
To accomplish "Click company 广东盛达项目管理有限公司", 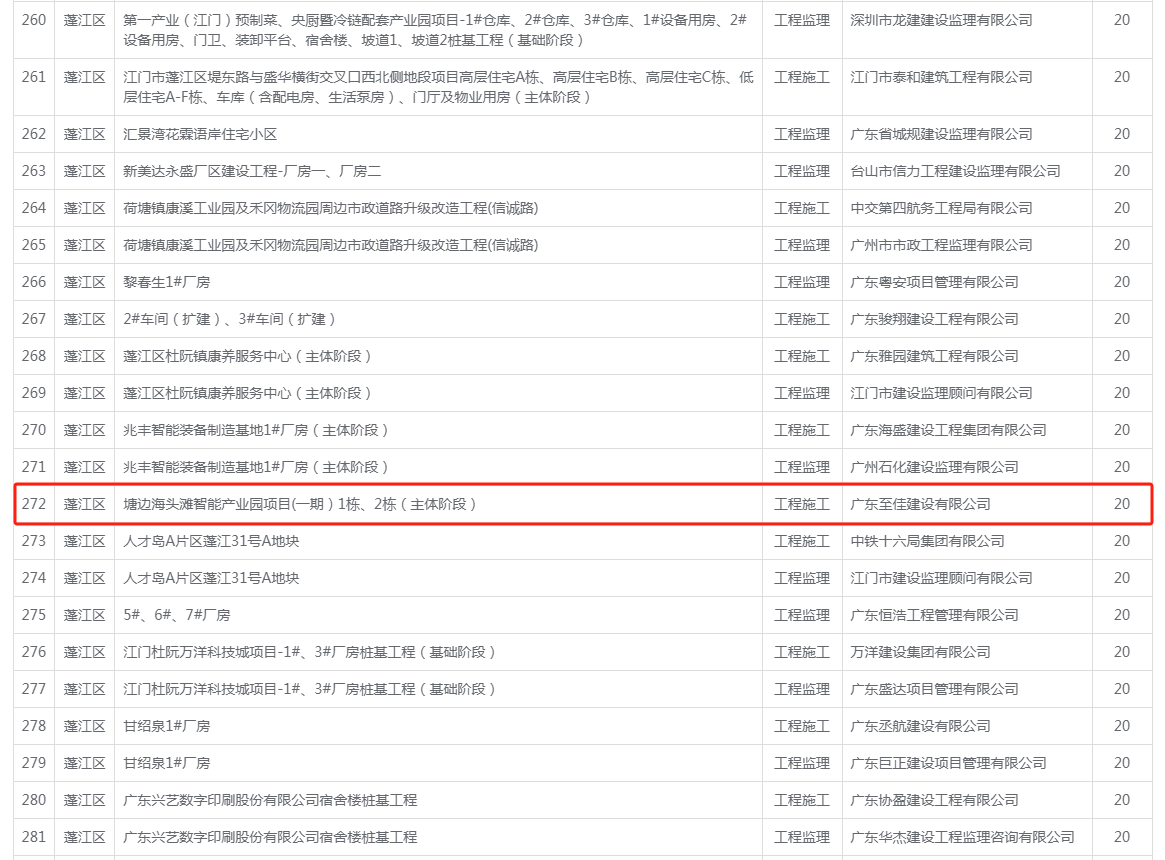I will [935, 690].
